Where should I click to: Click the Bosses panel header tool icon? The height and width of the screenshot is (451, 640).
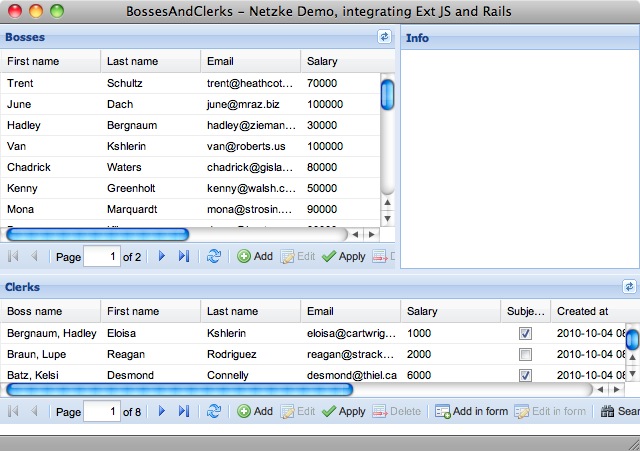tap(384, 37)
